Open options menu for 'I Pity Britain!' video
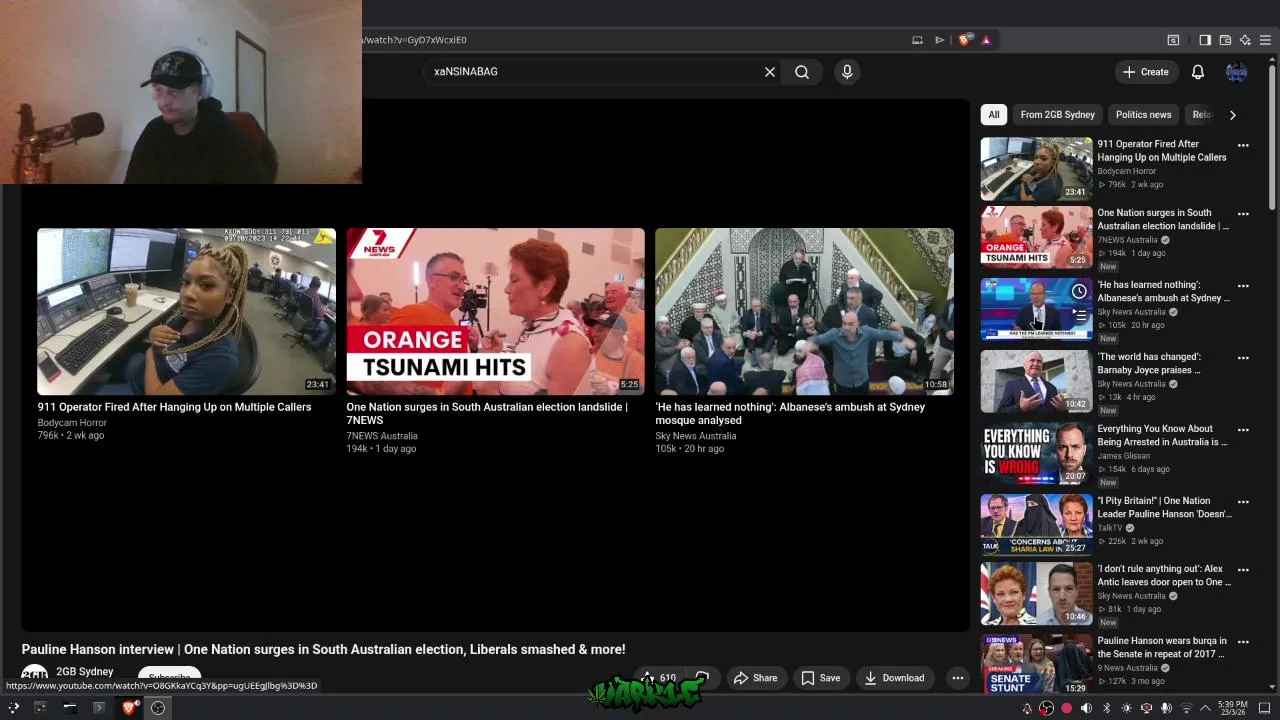 [1243, 501]
